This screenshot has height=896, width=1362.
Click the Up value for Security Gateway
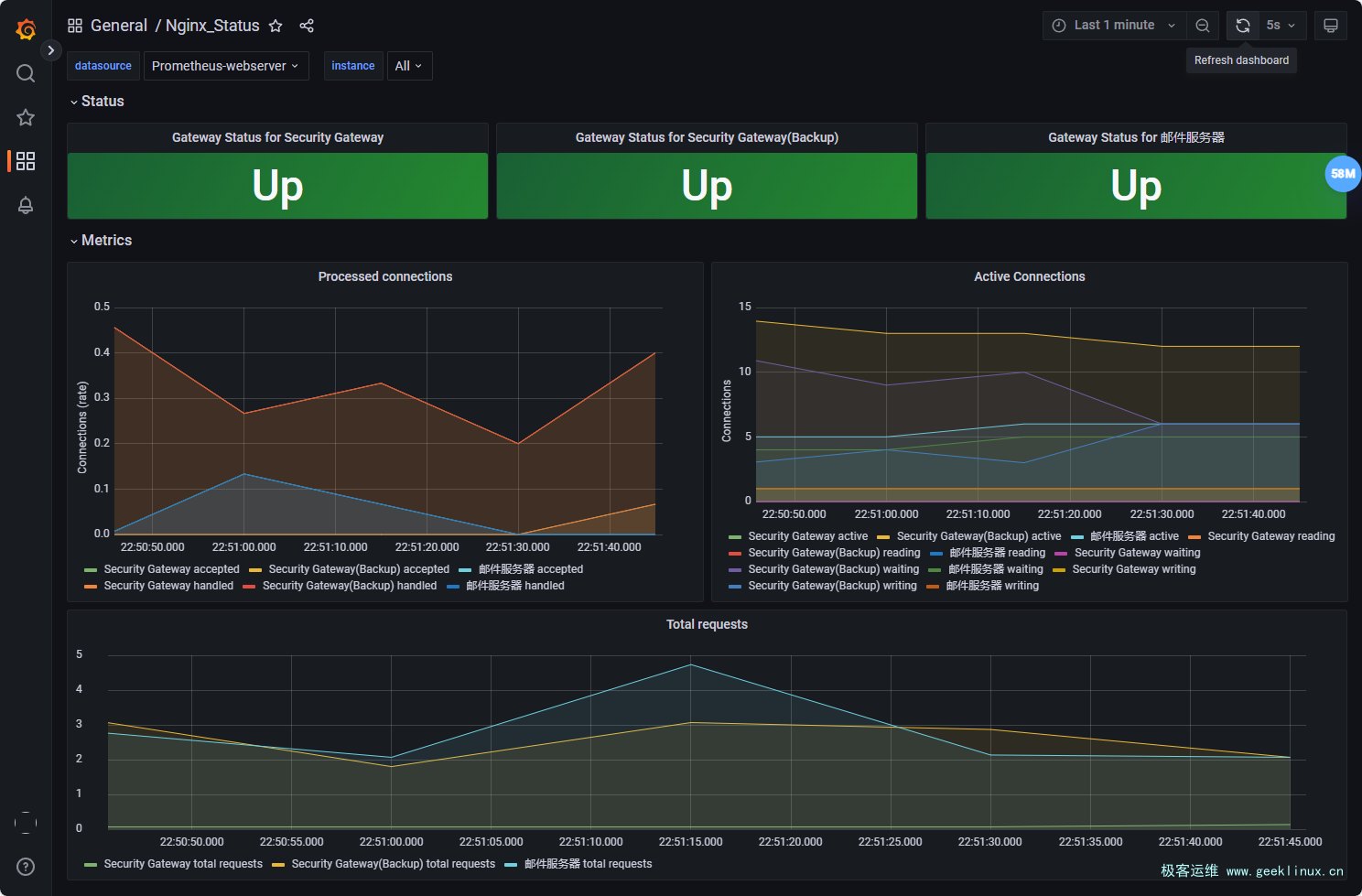tap(277, 186)
